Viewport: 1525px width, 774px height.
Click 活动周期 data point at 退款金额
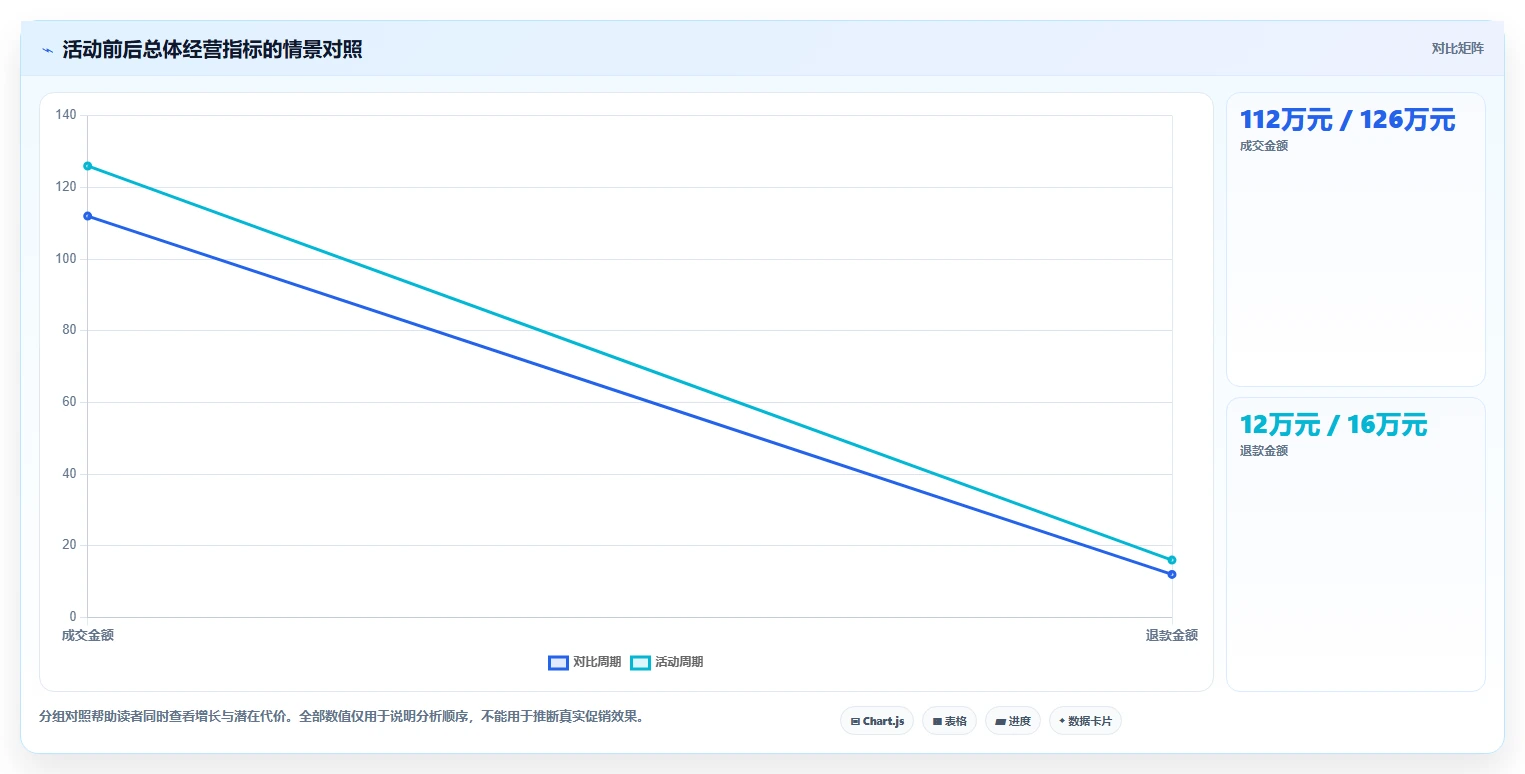pyautogui.click(x=1172, y=560)
